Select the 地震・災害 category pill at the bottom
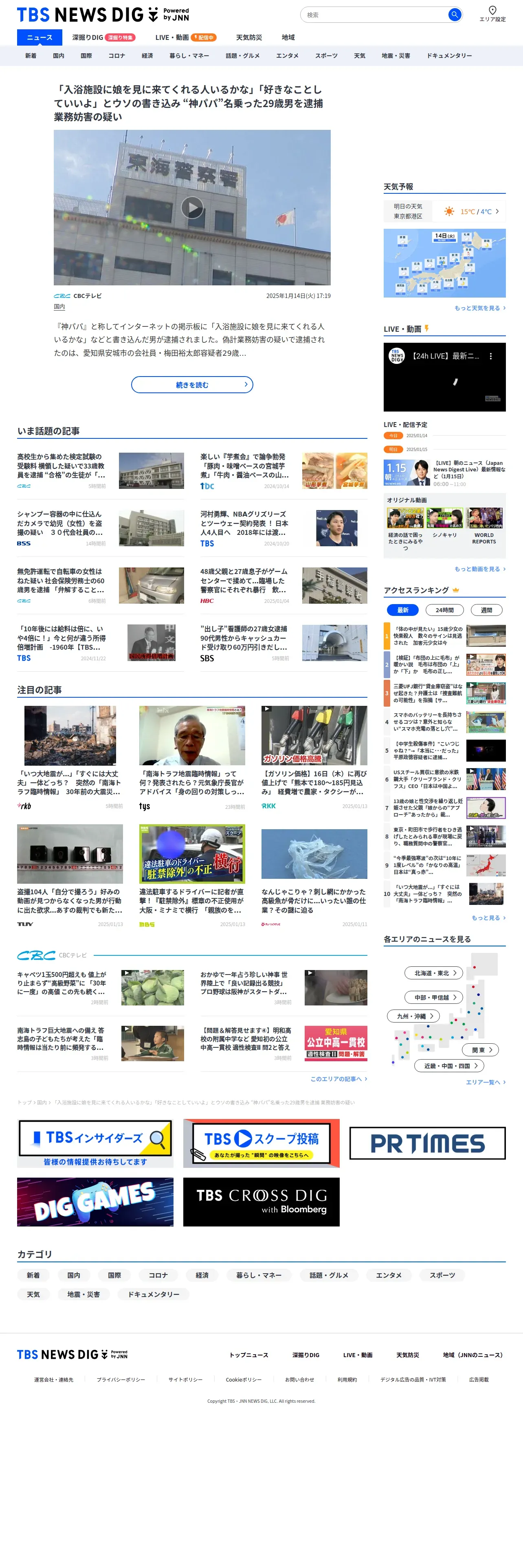523x1568 pixels. pyautogui.click(x=84, y=1294)
